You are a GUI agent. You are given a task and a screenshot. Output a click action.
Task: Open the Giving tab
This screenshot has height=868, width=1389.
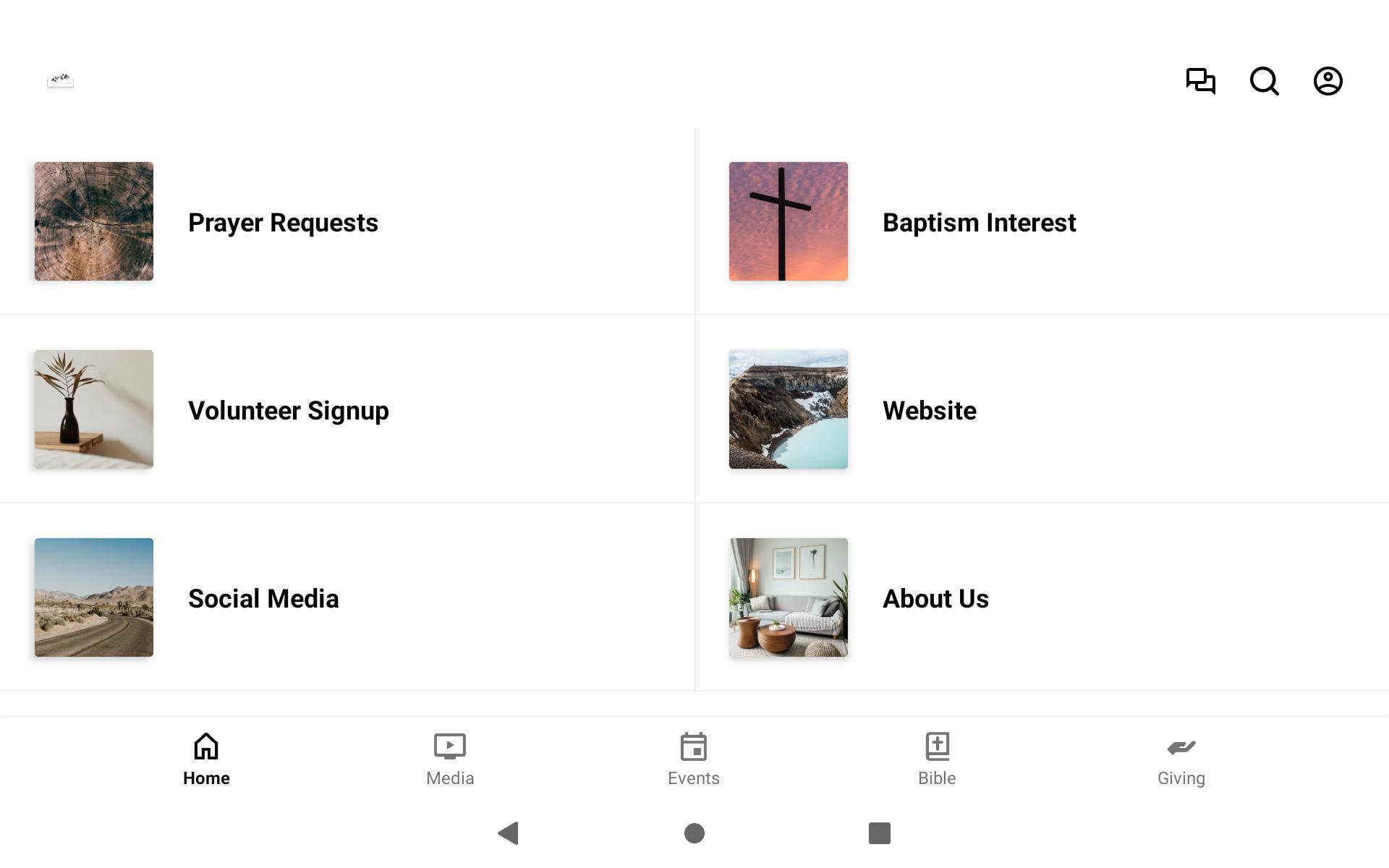tap(1181, 759)
